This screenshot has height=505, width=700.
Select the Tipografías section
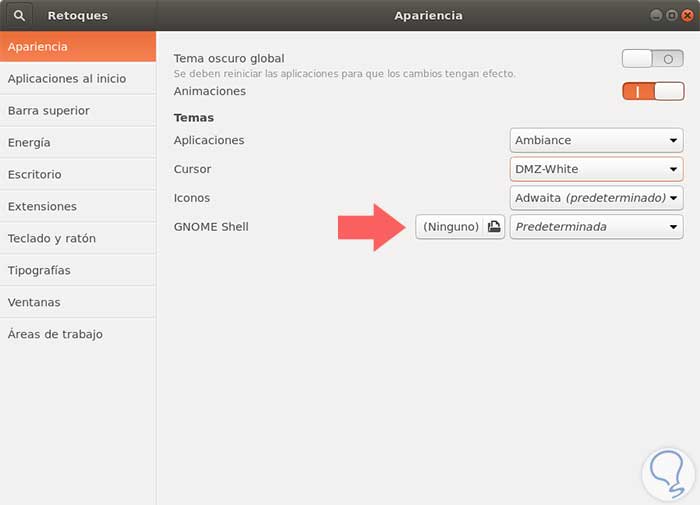pyautogui.click(x=78, y=270)
